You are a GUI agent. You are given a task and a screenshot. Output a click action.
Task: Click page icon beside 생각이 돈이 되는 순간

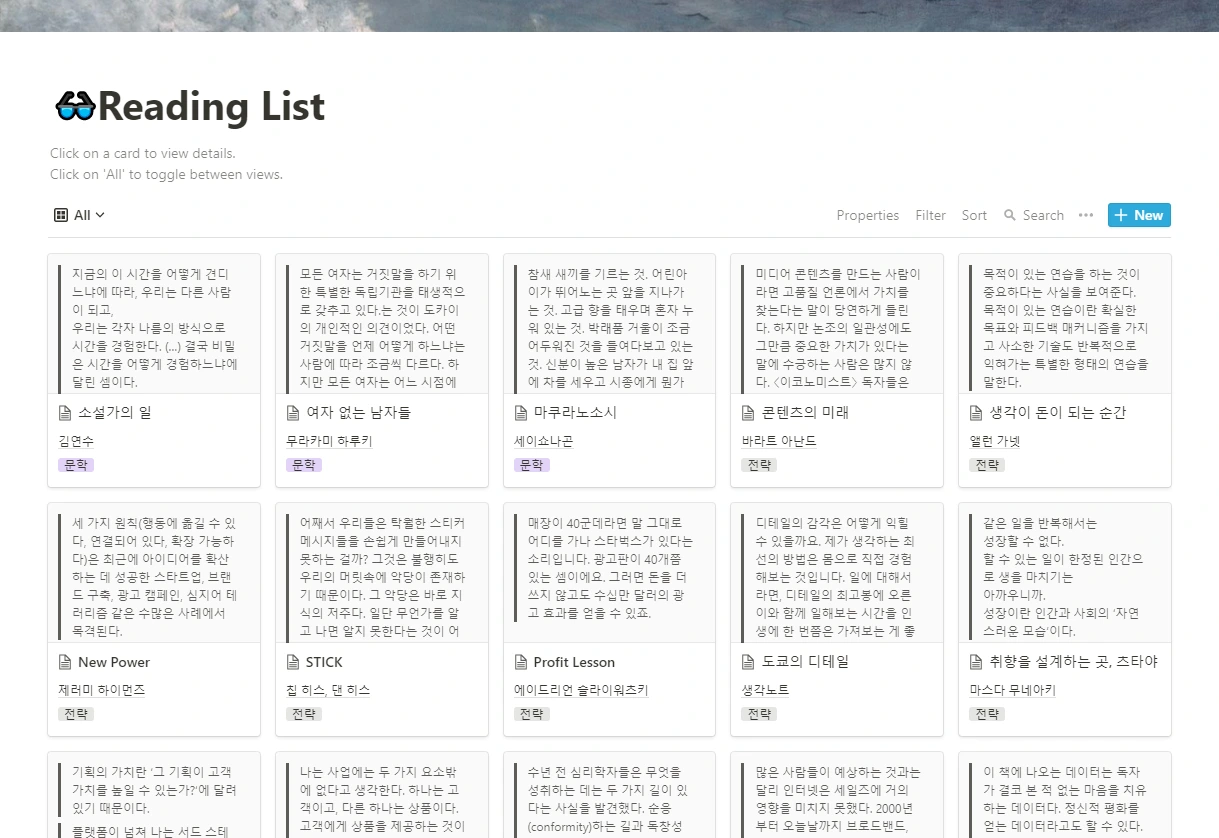[978, 413]
